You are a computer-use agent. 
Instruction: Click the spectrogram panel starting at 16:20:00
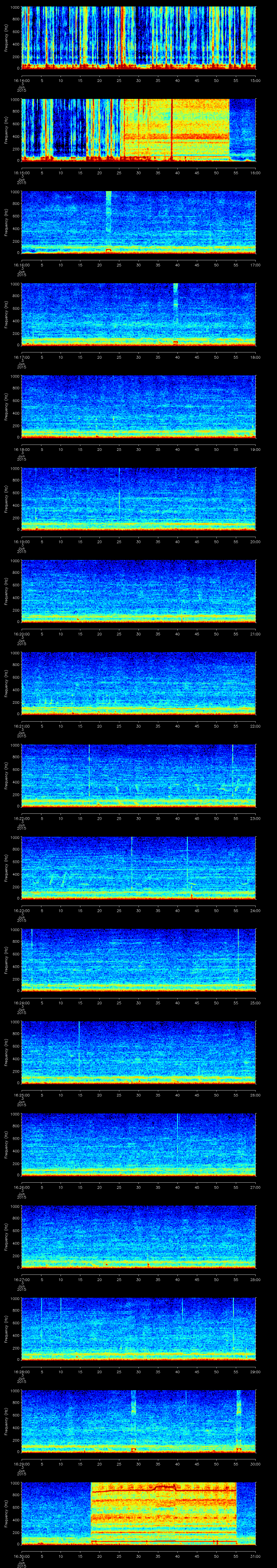(139, 591)
